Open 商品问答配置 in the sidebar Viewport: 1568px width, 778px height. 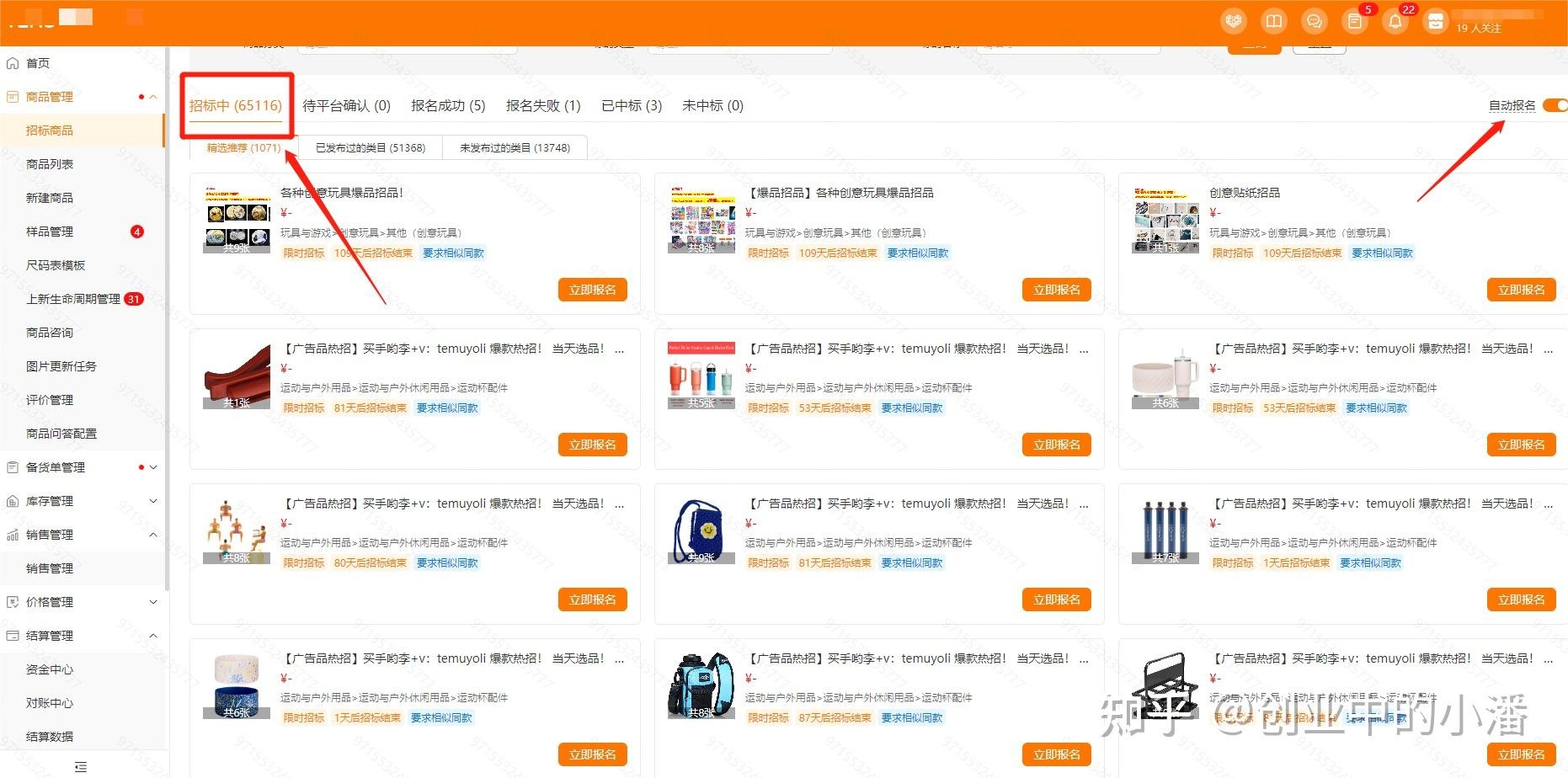pyautogui.click(x=61, y=434)
